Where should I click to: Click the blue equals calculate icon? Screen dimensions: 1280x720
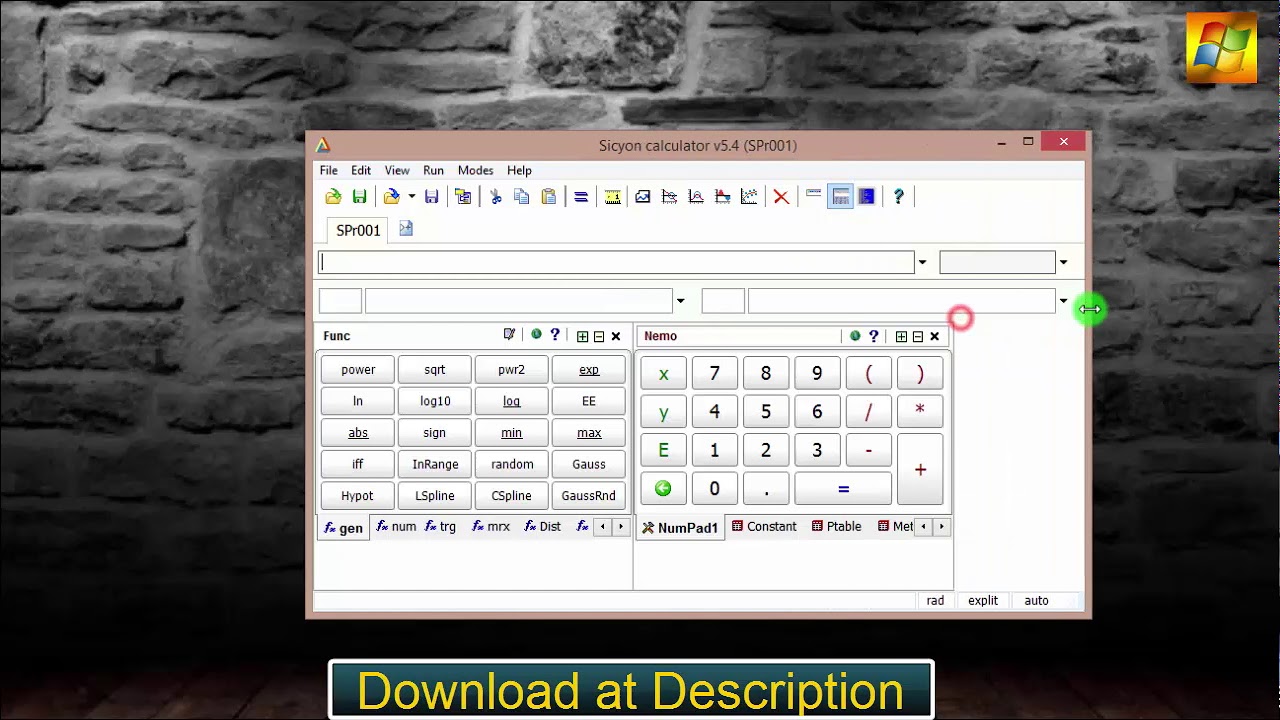point(580,197)
